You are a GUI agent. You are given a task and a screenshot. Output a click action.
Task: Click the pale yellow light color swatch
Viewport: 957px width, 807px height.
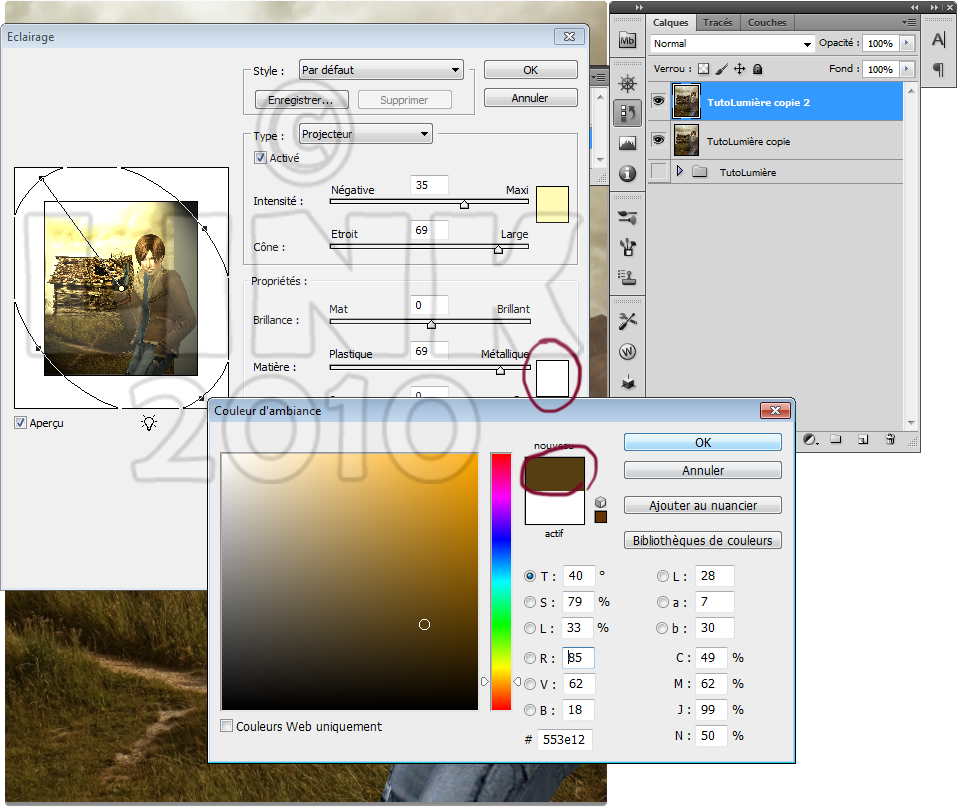[552, 204]
